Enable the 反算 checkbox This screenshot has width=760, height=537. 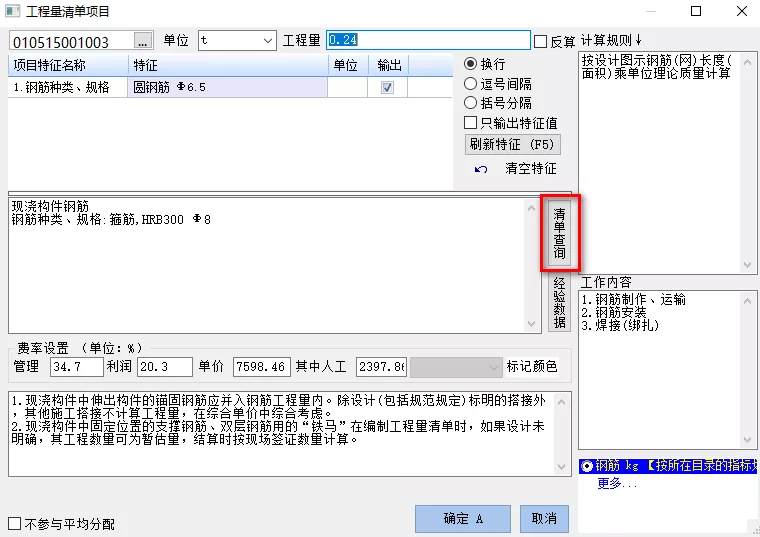pos(541,42)
